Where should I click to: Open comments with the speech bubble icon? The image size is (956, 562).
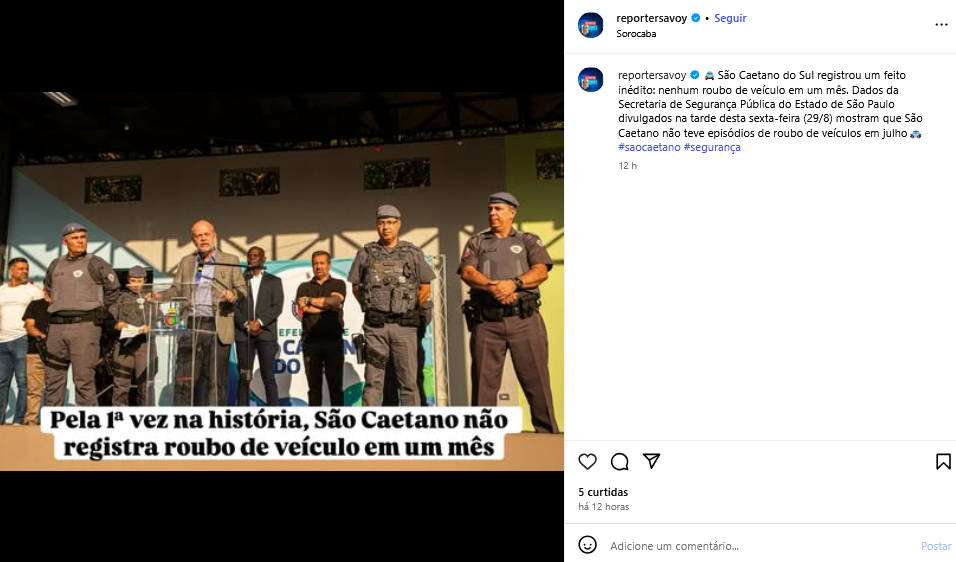(x=619, y=461)
